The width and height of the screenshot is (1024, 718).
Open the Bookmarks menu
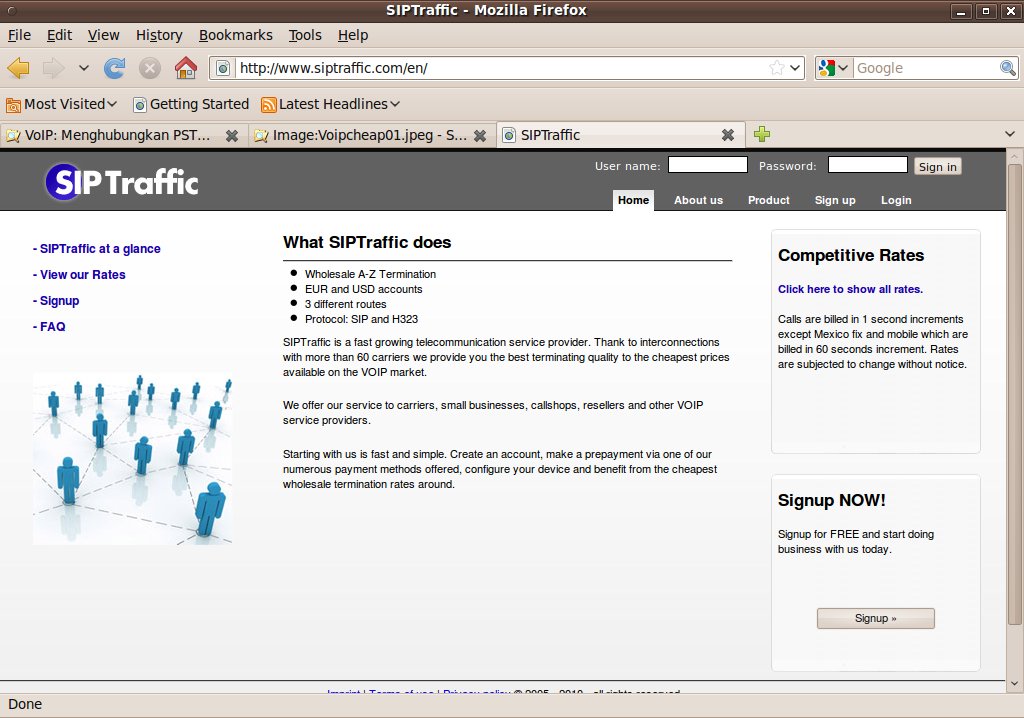click(235, 35)
